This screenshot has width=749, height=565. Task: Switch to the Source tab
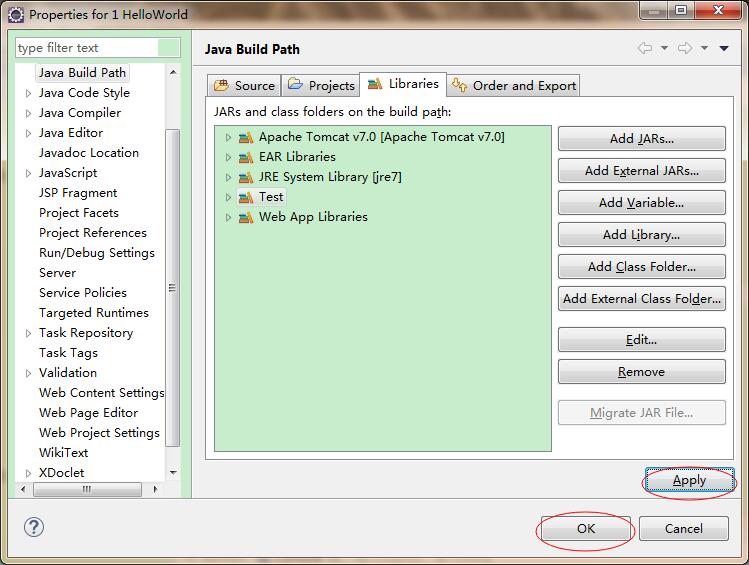point(244,85)
